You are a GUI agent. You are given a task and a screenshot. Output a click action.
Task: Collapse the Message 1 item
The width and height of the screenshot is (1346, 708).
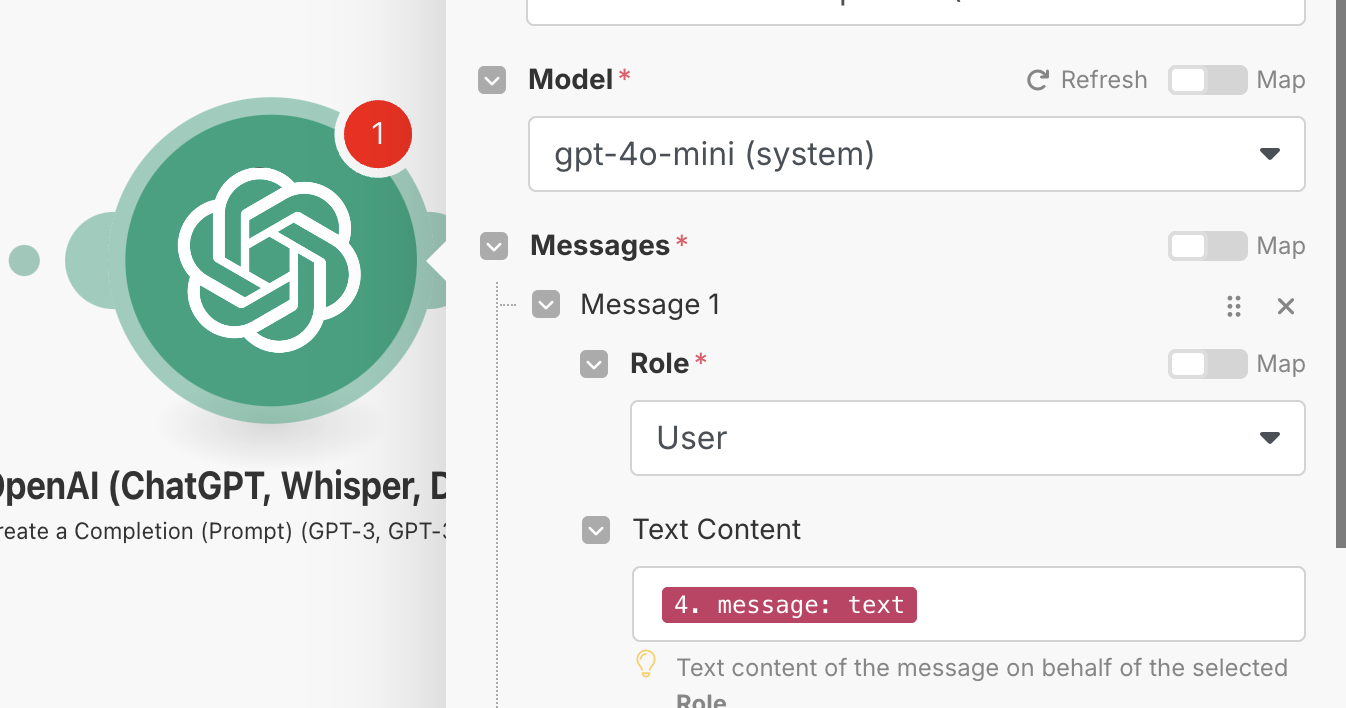pyautogui.click(x=546, y=304)
